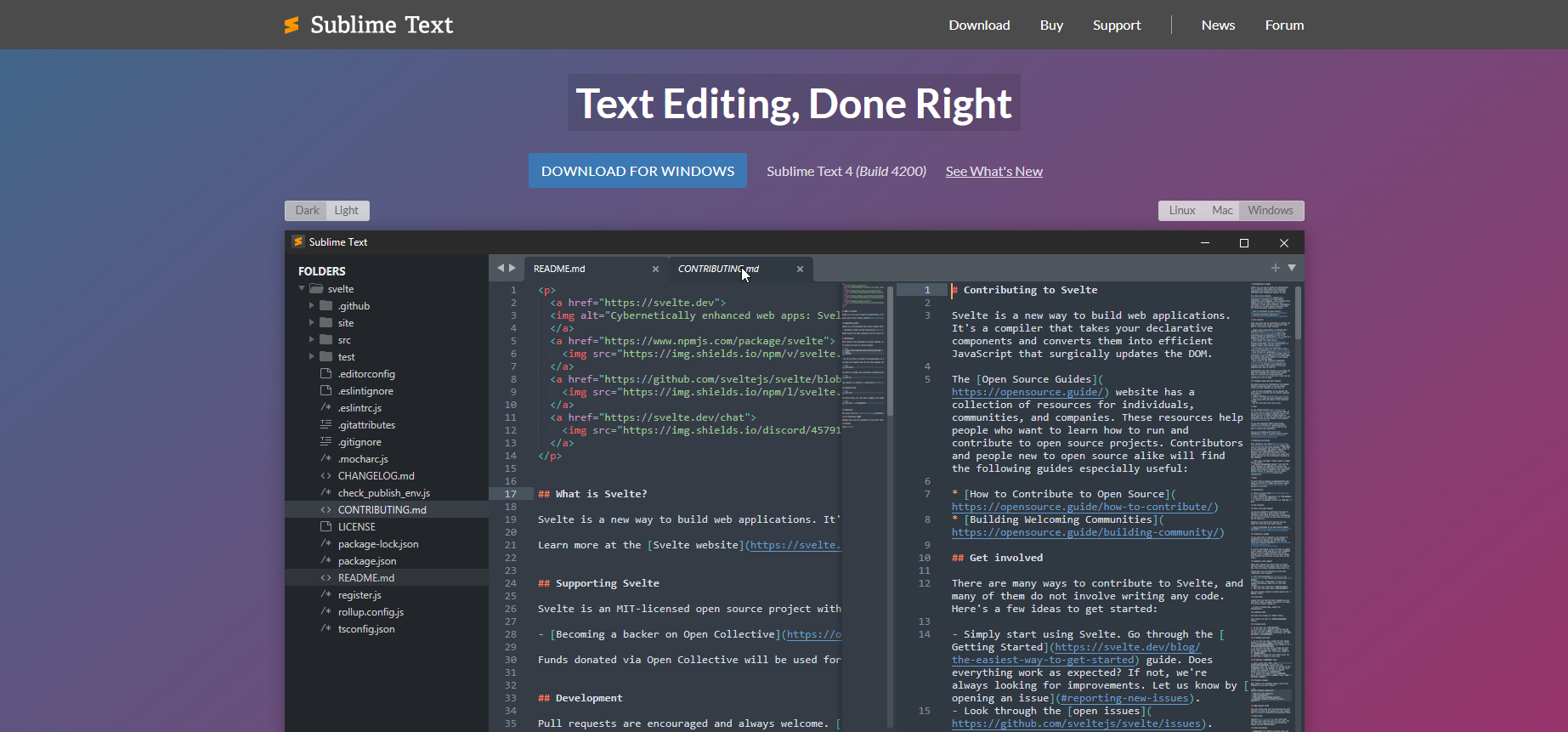Viewport: 1568px width, 732px height.
Task: Click the .eslintignore file icon
Action: coord(325,390)
